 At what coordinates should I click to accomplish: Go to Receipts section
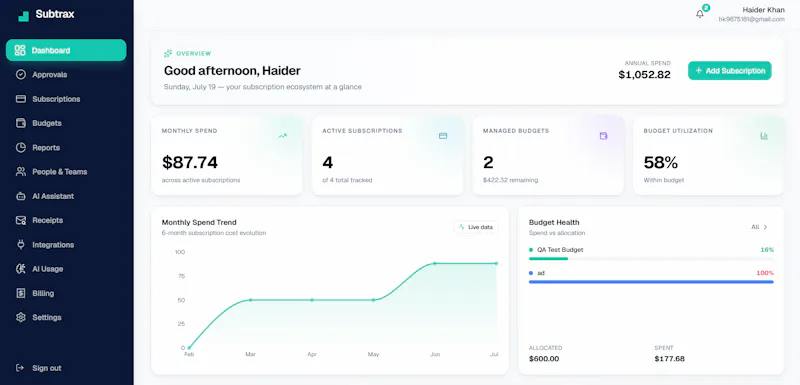pos(66,220)
